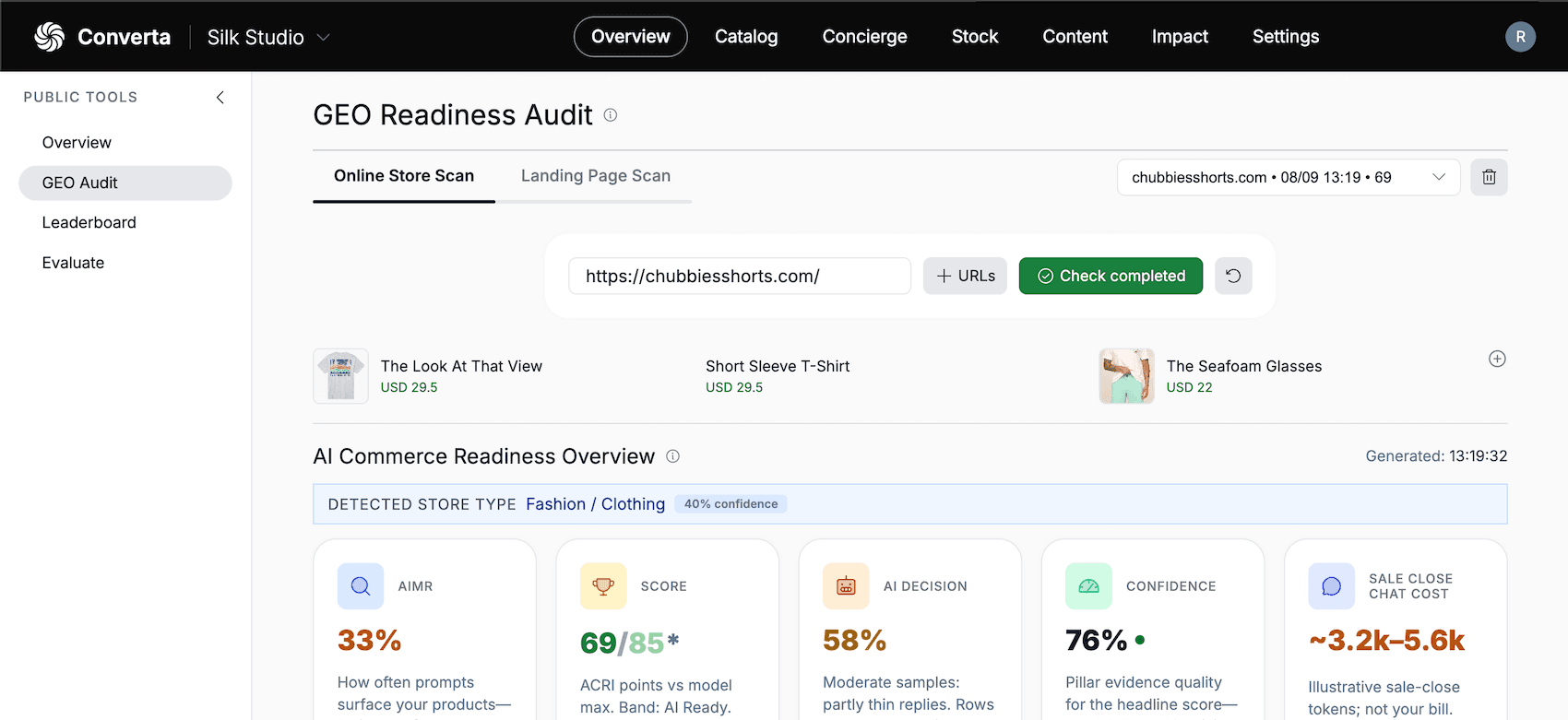The width and height of the screenshot is (1568, 720).
Task: Go to the Catalog section
Action: click(746, 37)
